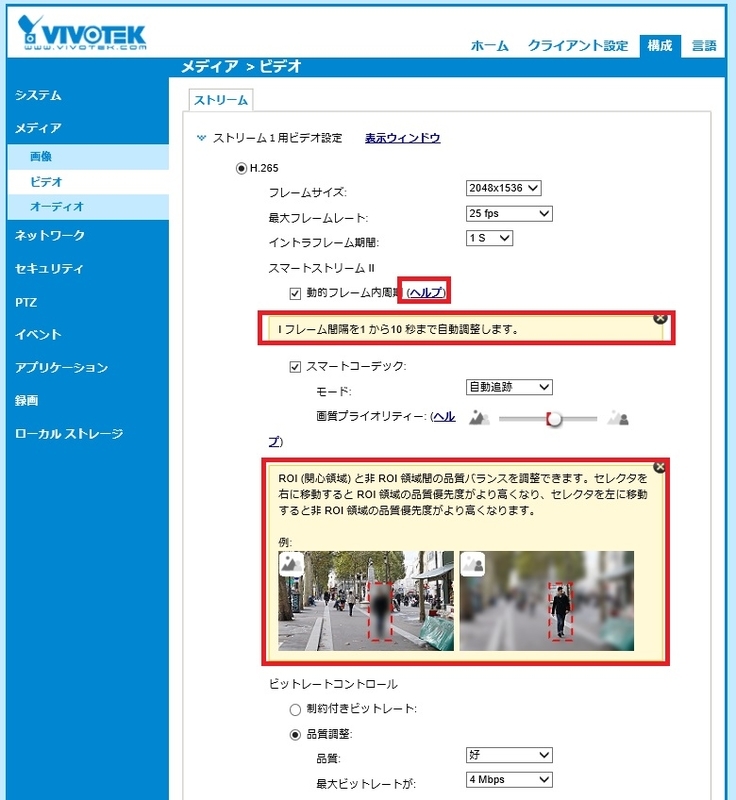The image size is (736, 800).
Task: Open the クライアント設定 top tab
Action: [578, 46]
